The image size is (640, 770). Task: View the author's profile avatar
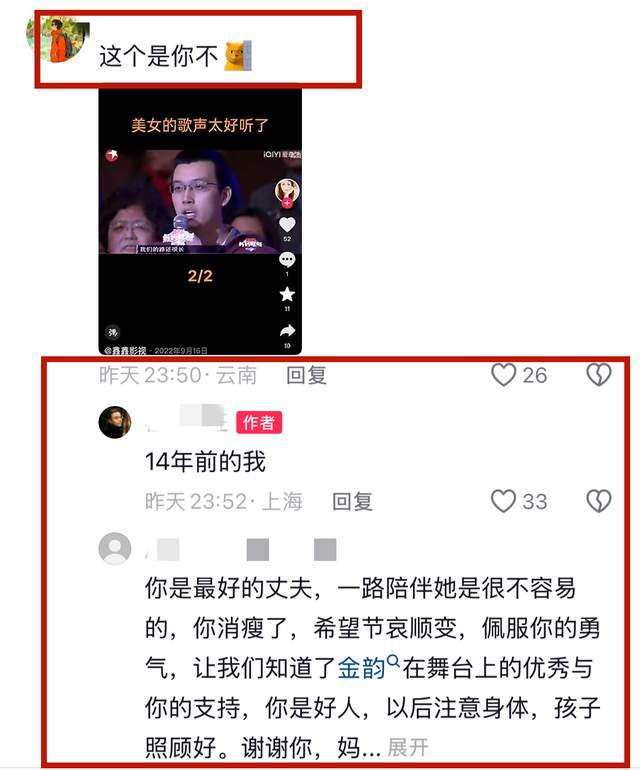(115, 422)
